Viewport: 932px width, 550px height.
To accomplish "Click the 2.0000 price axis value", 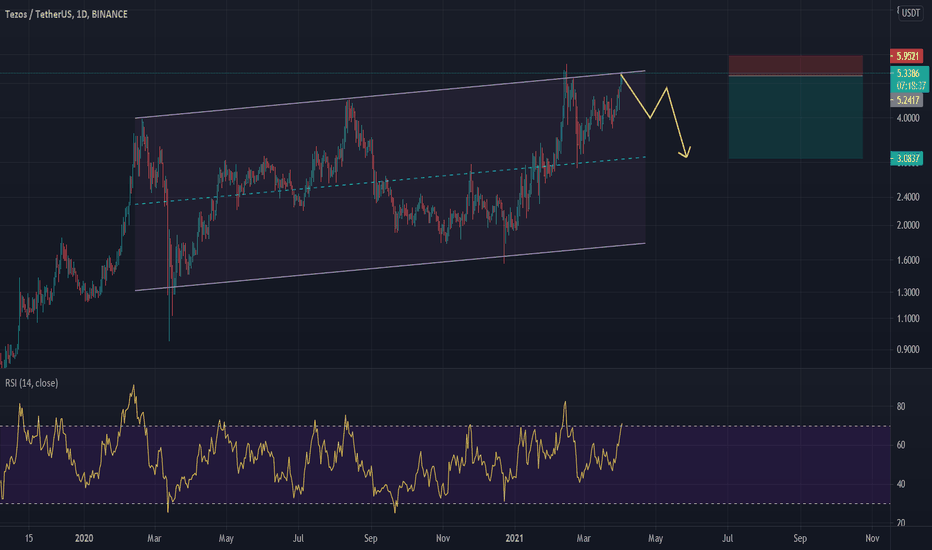I will click(908, 225).
